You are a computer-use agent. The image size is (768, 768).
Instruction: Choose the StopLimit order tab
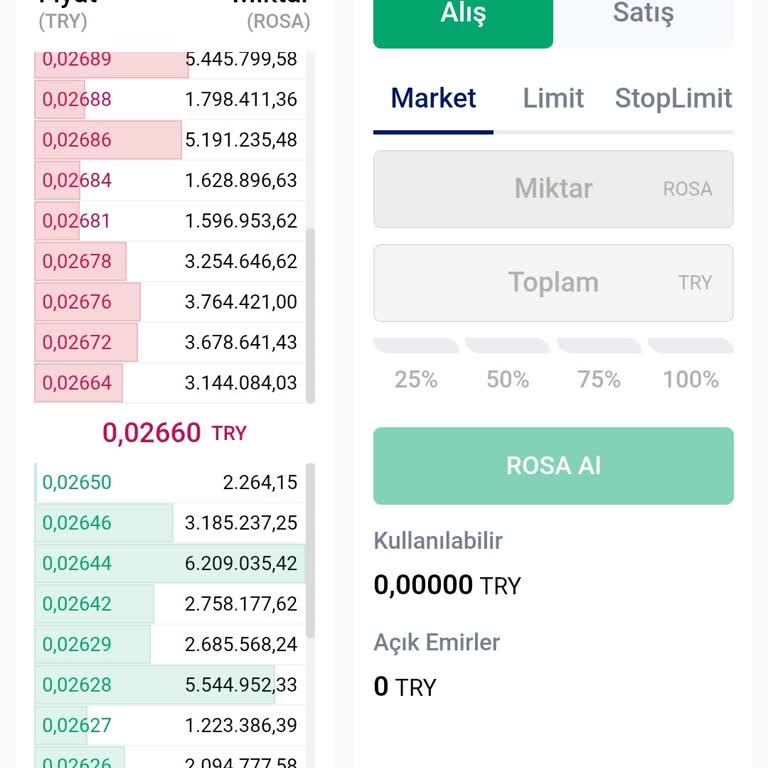pyautogui.click(x=673, y=99)
